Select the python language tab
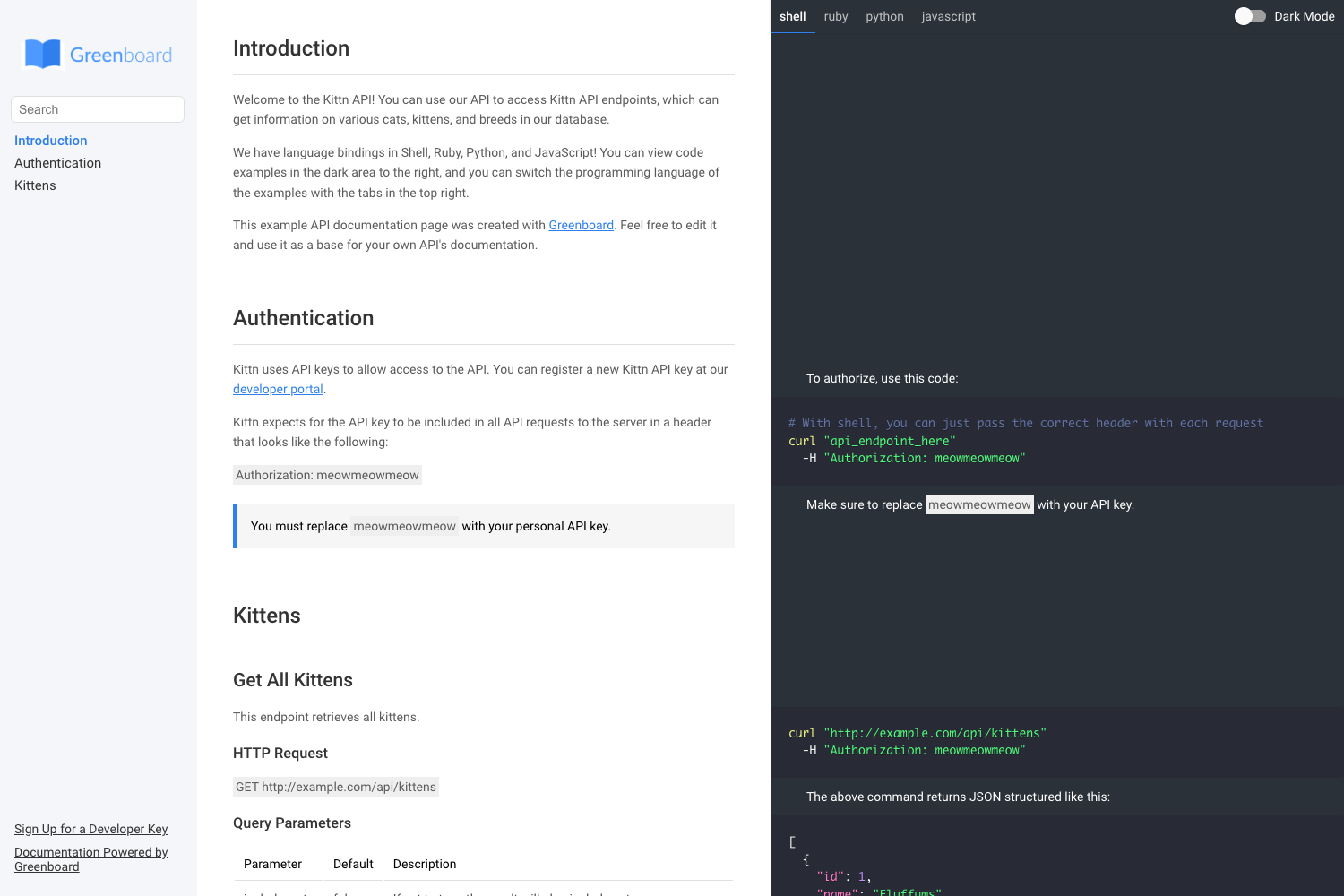 (x=884, y=16)
